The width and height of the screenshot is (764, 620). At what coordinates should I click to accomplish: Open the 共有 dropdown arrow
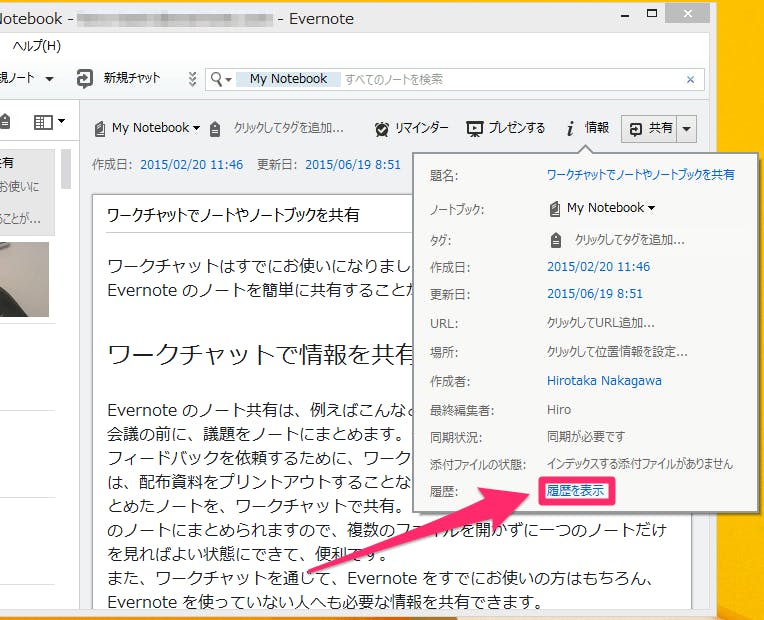[x=687, y=129]
